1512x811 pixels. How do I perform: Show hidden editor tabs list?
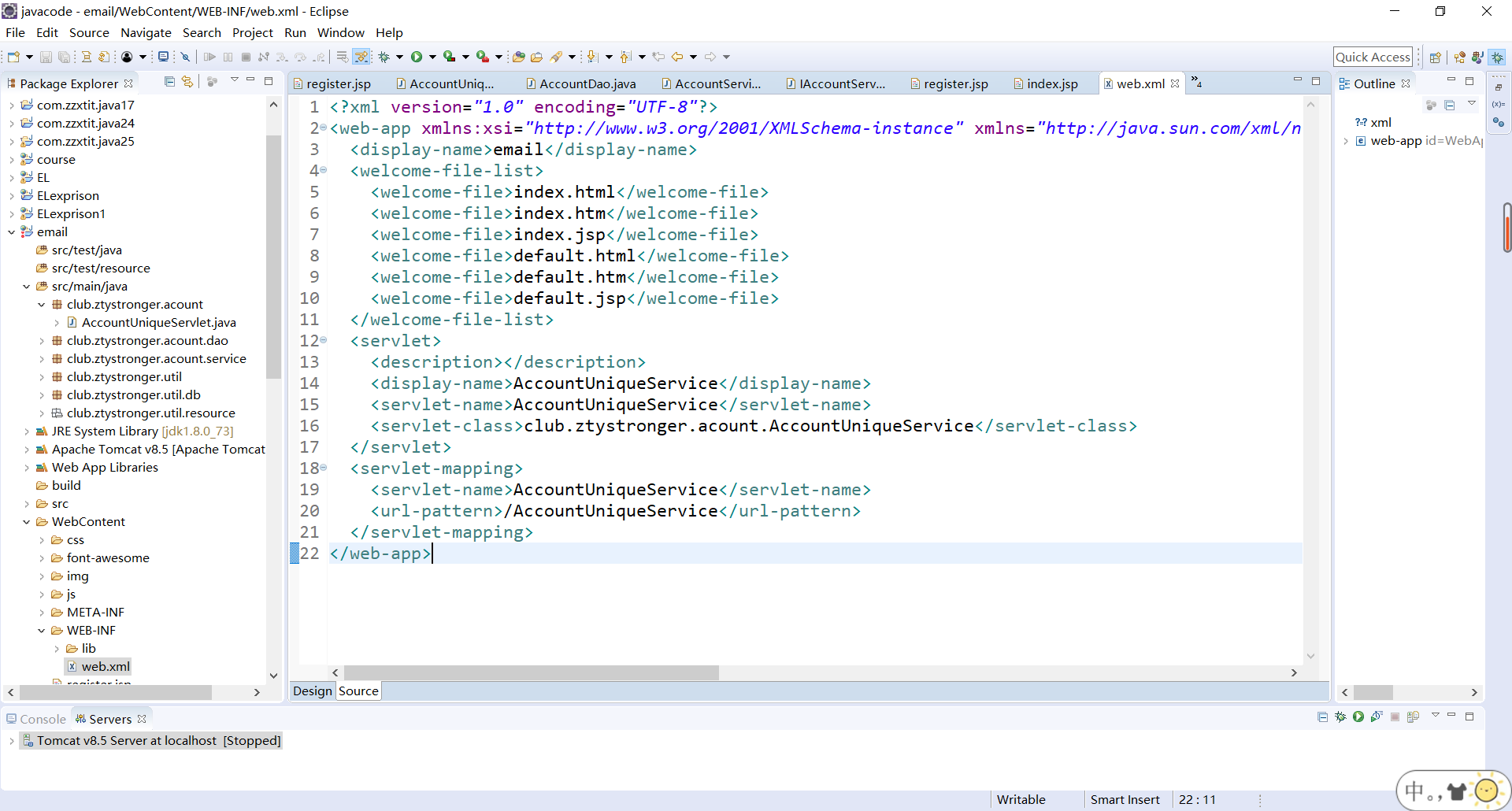tap(1196, 81)
